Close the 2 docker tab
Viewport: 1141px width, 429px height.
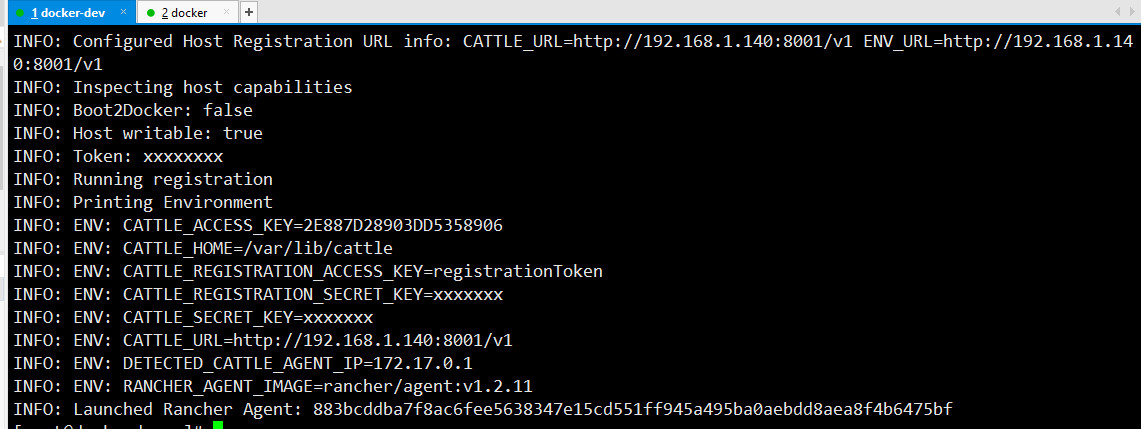228,12
